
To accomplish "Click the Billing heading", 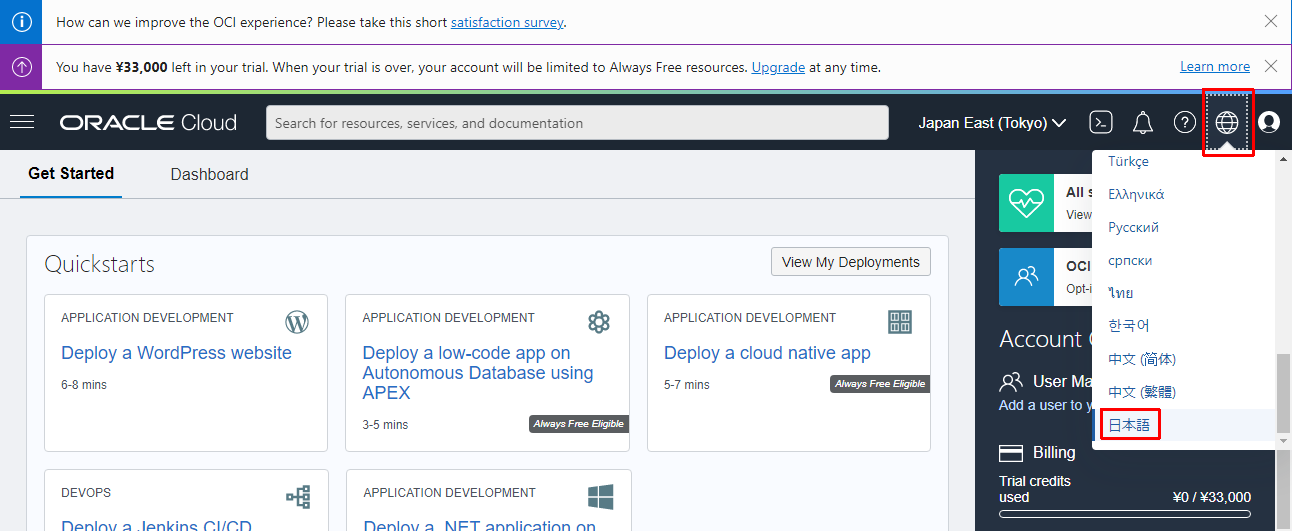I will tap(1054, 453).
